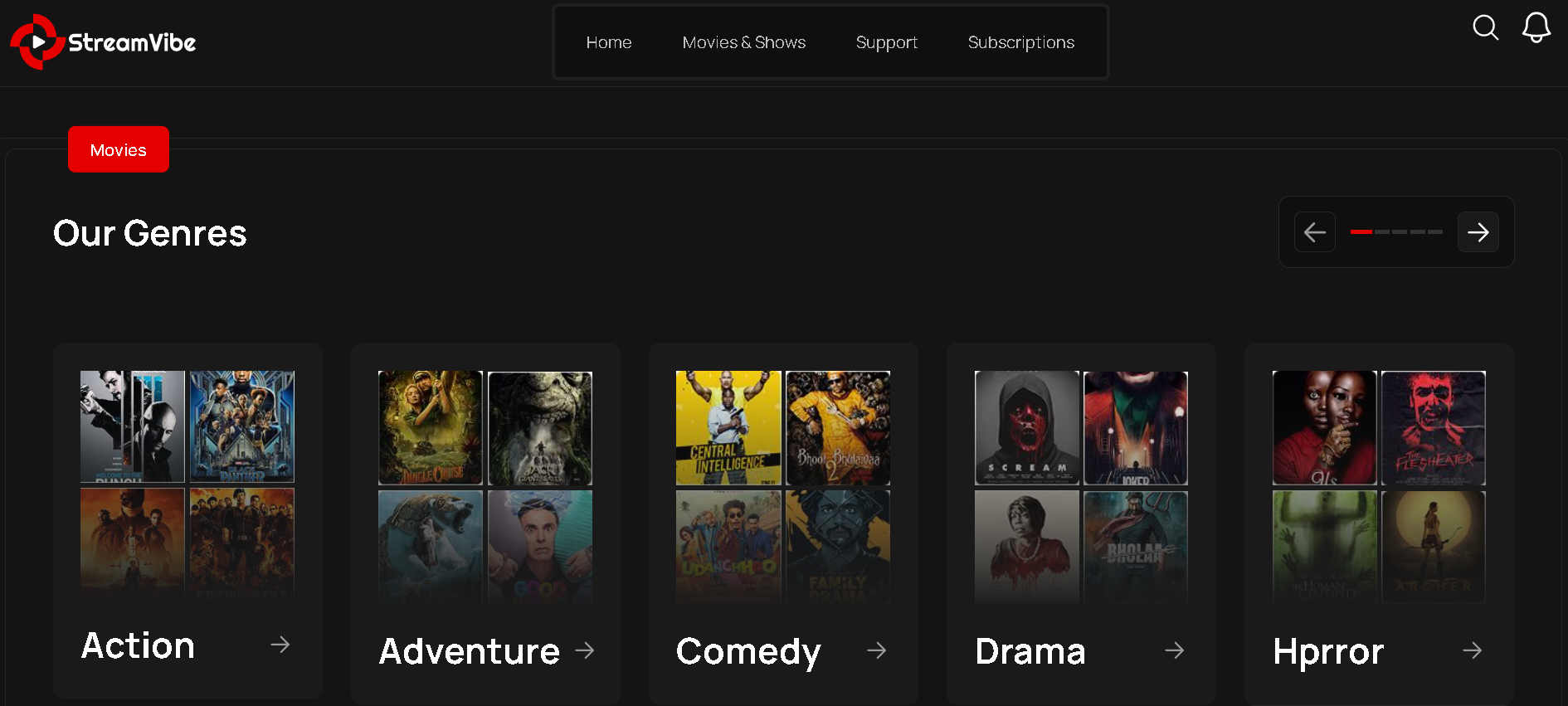
Task: Go to next genres with right arrow
Action: click(x=1478, y=232)
